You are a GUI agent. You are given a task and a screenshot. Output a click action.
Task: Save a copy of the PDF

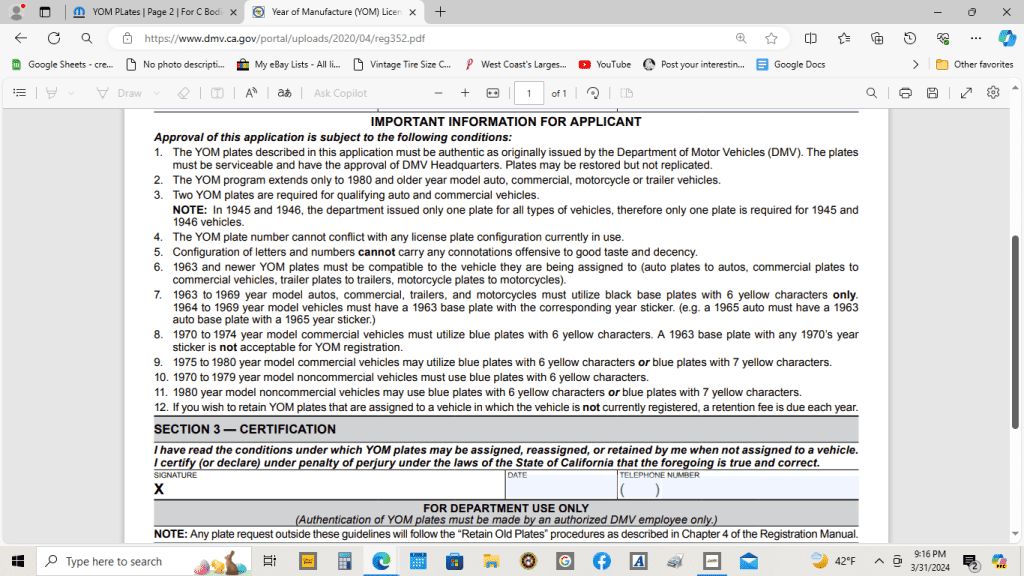pos(933,92)
